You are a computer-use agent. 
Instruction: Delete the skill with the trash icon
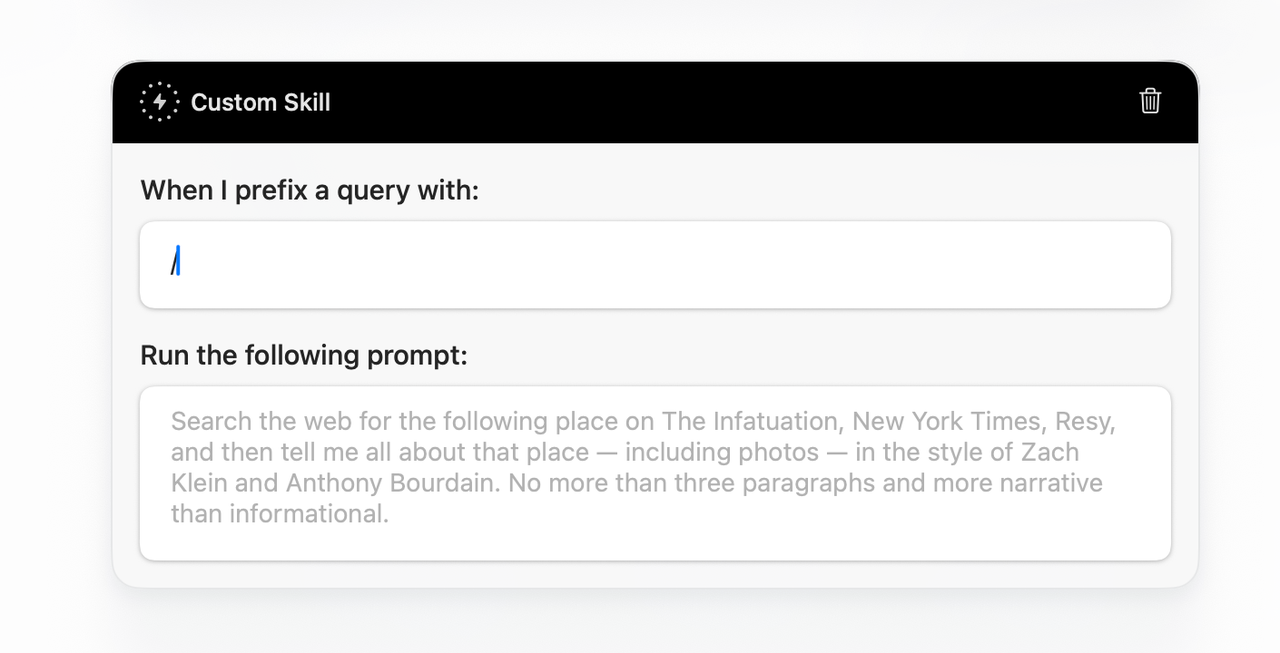1150,101
